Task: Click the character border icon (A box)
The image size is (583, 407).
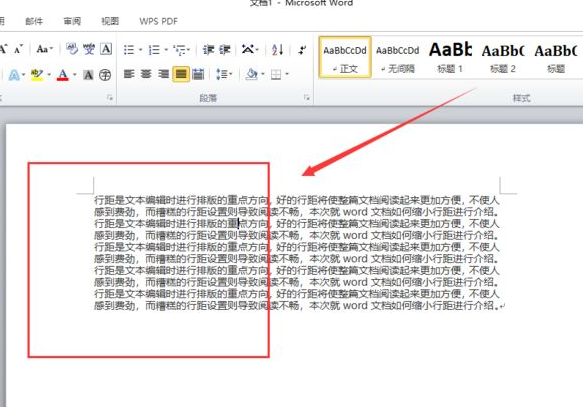Action: [106, 49]
